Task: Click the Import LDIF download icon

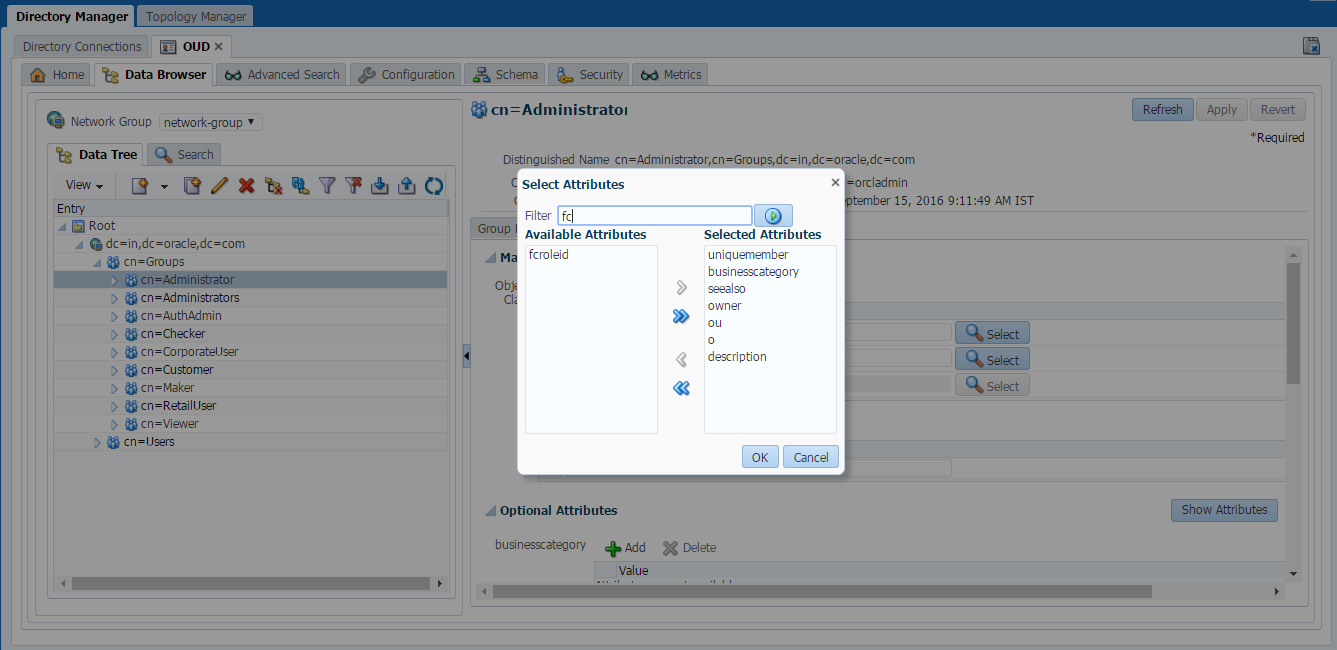Action: [x=380, y=185]
